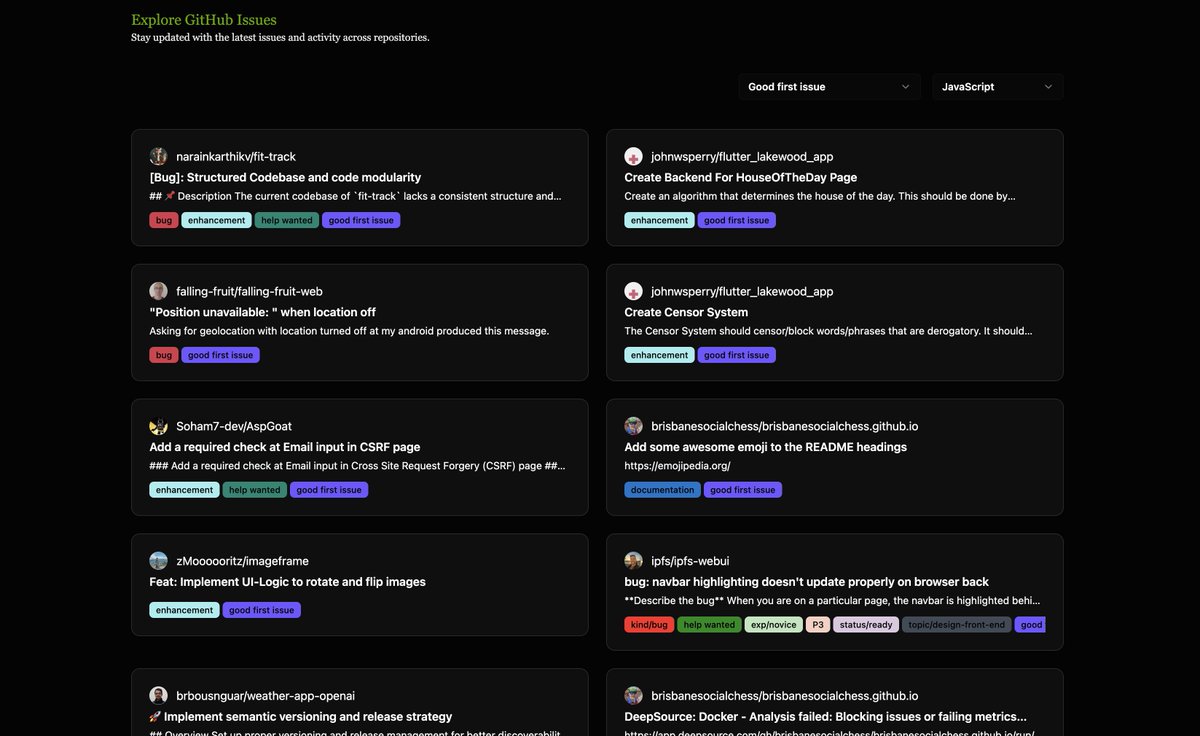This screenshot has height=736, width=1200.
Task: Click ipfs avatar on the ipfs-webui card
Action: tap(634, 561)
